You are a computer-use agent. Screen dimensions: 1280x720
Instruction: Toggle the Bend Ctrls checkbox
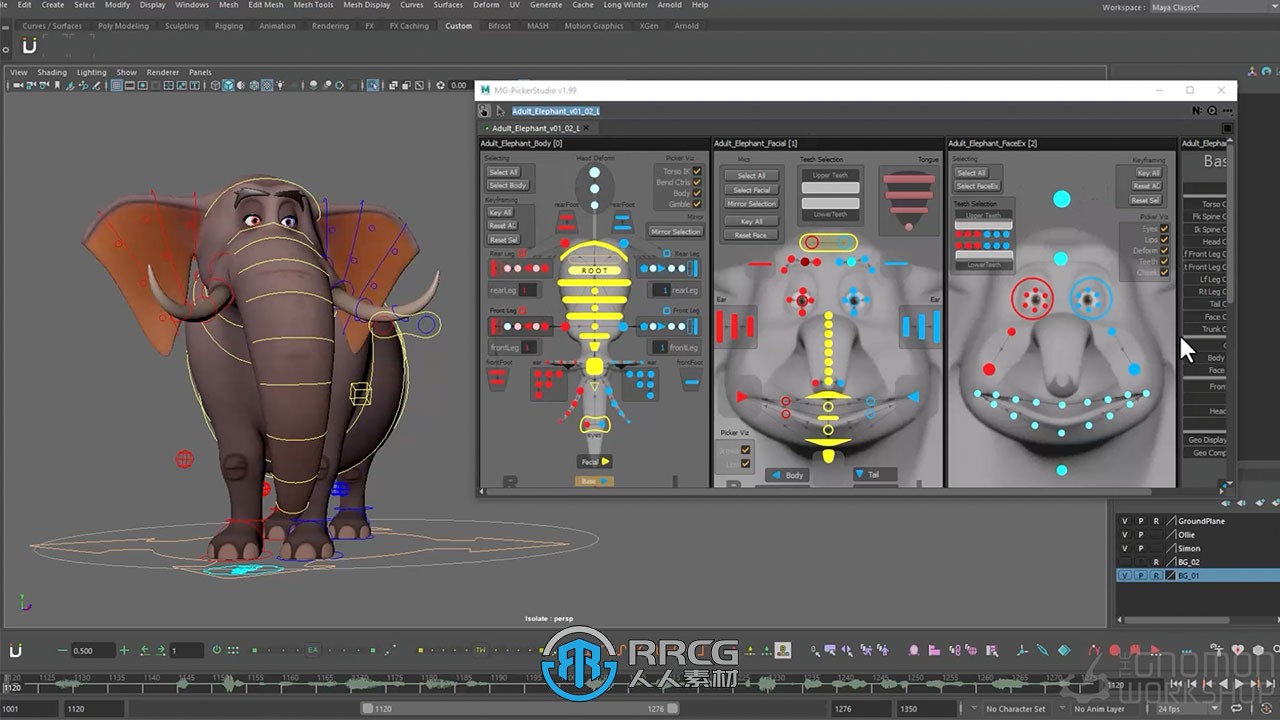[x=697, y=182]
